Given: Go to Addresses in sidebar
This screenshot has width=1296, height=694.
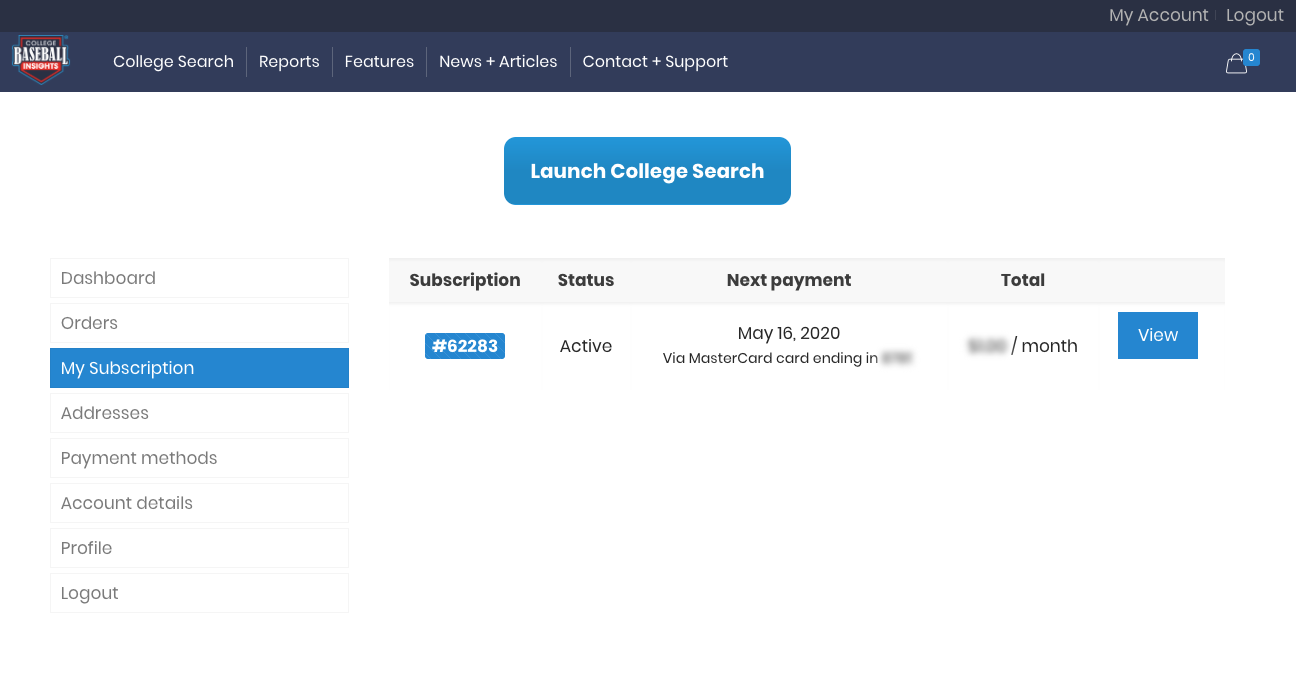Looking at the screenshot, I should 199,413.
